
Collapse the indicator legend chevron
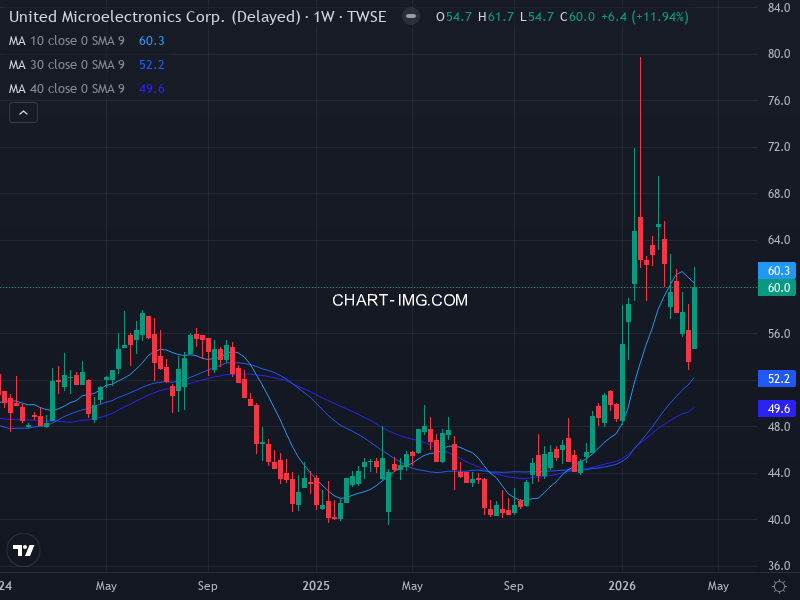coord(23,113)
